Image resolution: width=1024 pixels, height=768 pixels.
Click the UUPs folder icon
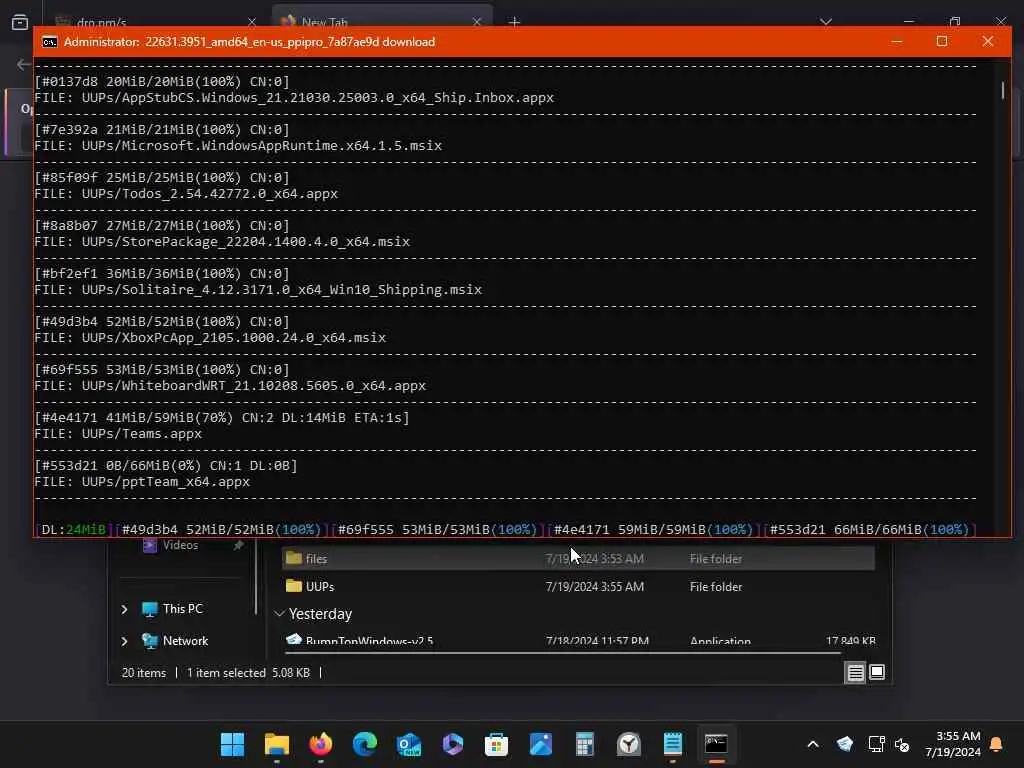click(294, 586)
